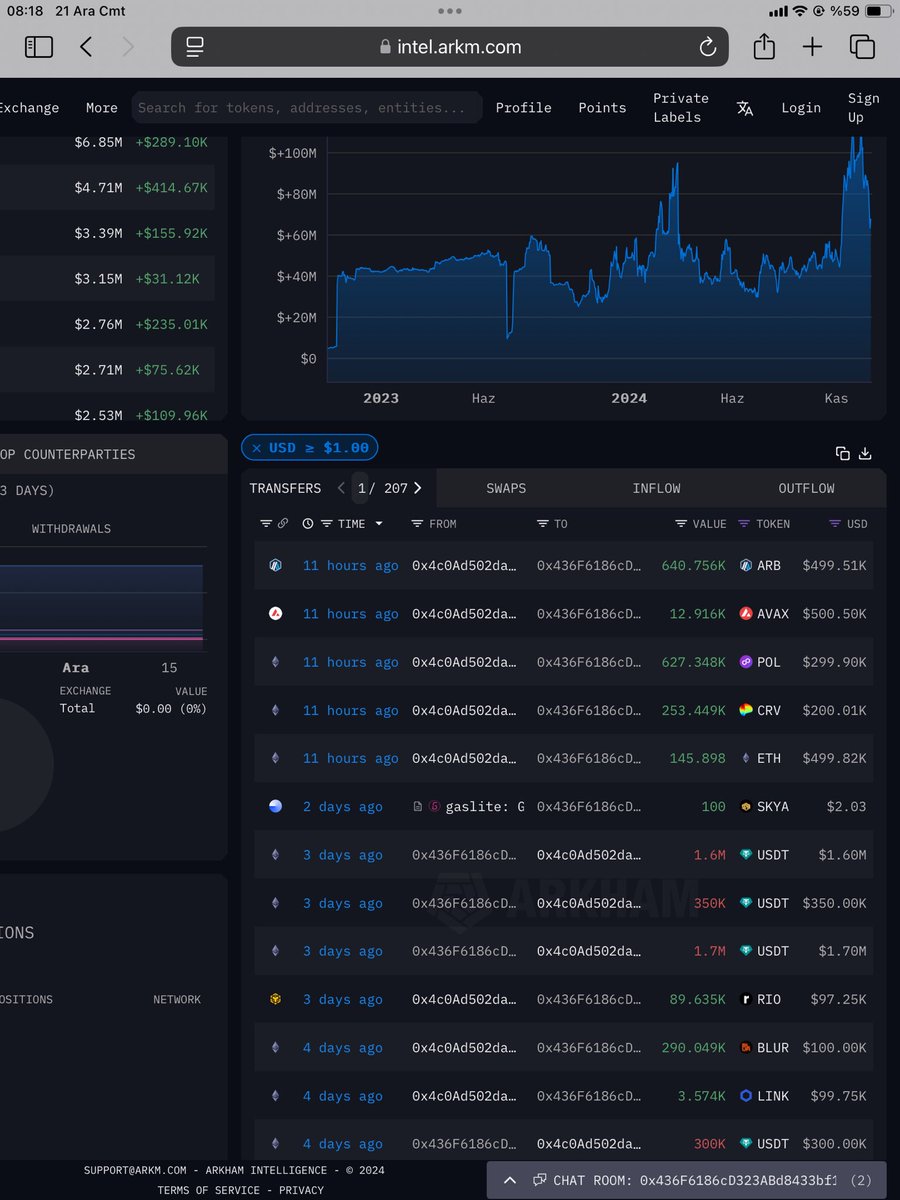Switch to the OUTFLOW tab

coord(806,488)
